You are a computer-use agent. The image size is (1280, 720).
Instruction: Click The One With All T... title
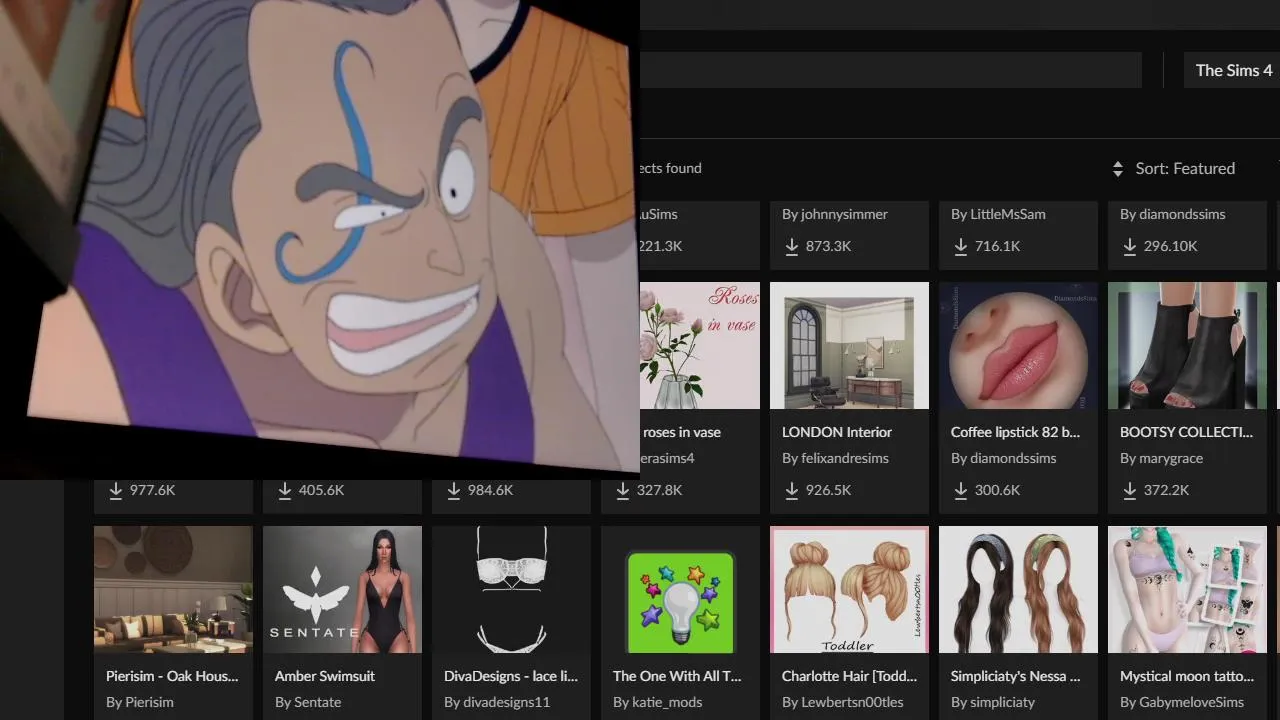[x=677, y=676]
